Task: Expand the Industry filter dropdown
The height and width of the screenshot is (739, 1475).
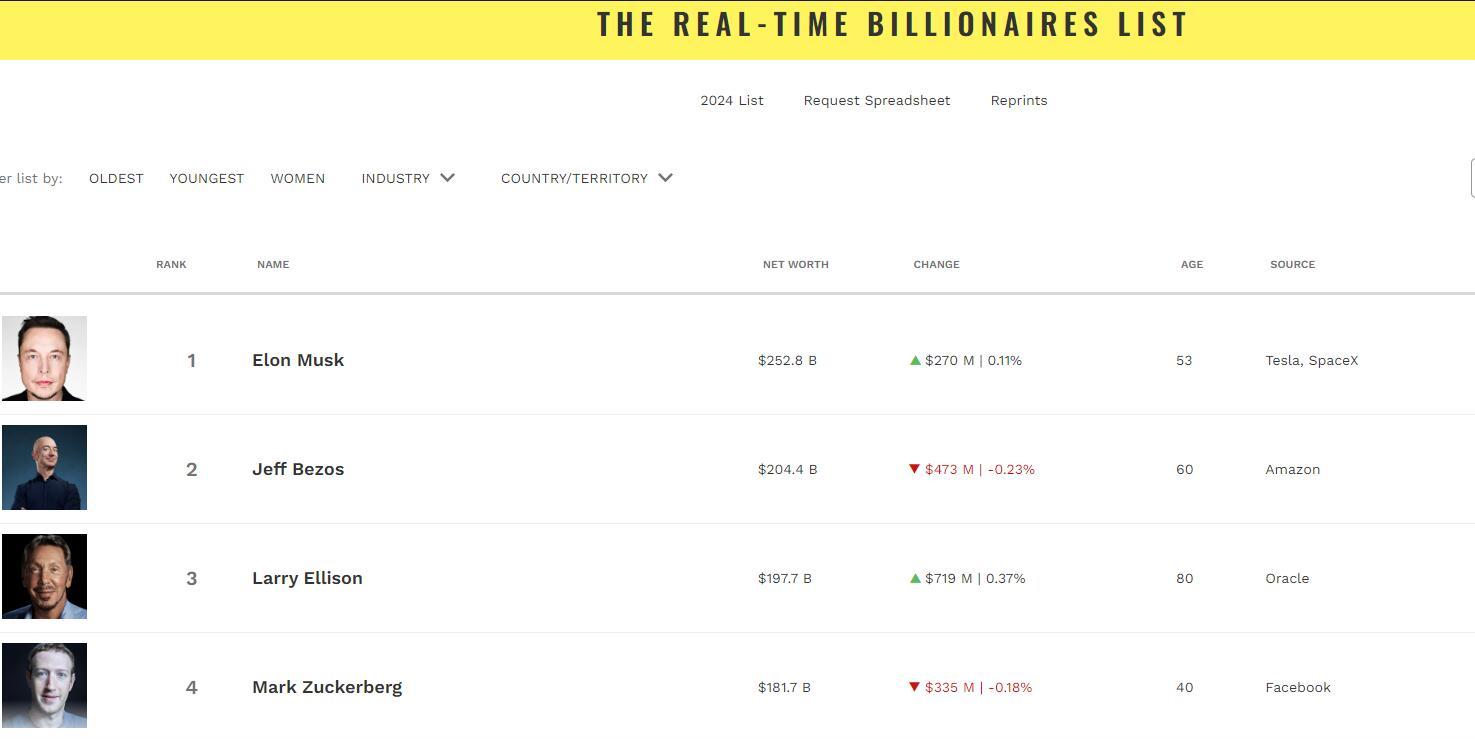Action: click(396, 178)
